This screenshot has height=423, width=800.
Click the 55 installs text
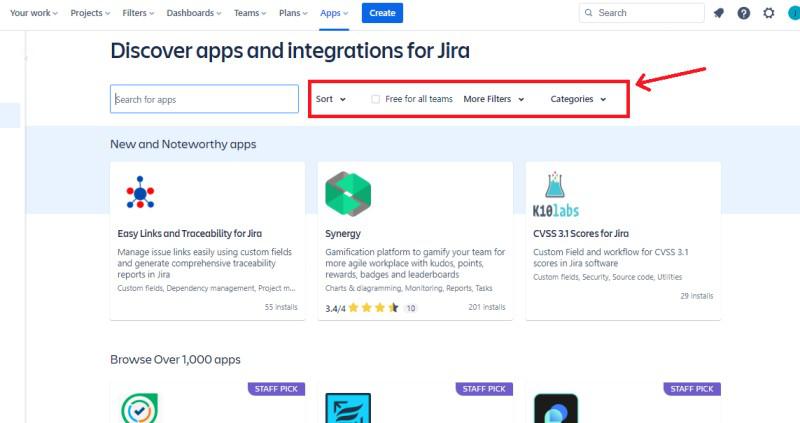click(281, 307)
